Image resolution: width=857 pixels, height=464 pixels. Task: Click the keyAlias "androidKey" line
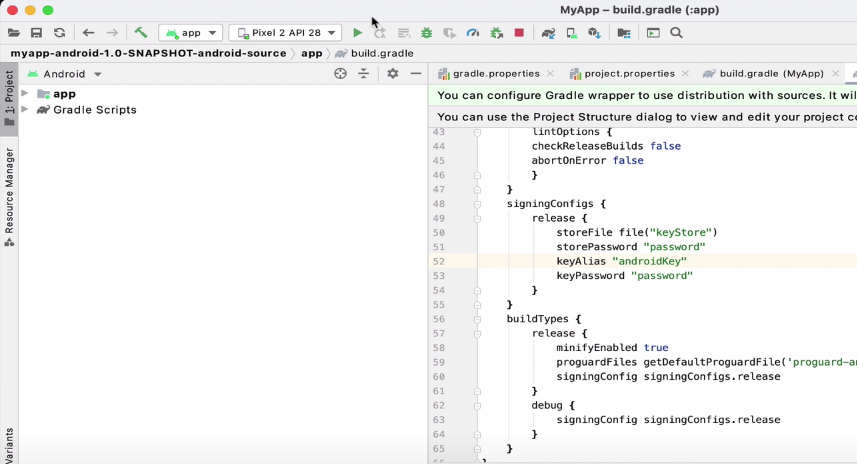pyautogui.click(x=621, y=261)
